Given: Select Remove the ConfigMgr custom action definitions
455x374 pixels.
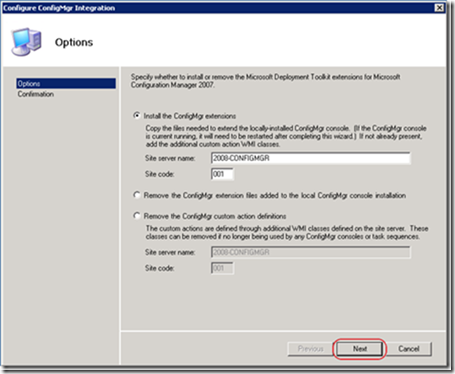Looking at the screenshot, I should (x=137, y=216).
